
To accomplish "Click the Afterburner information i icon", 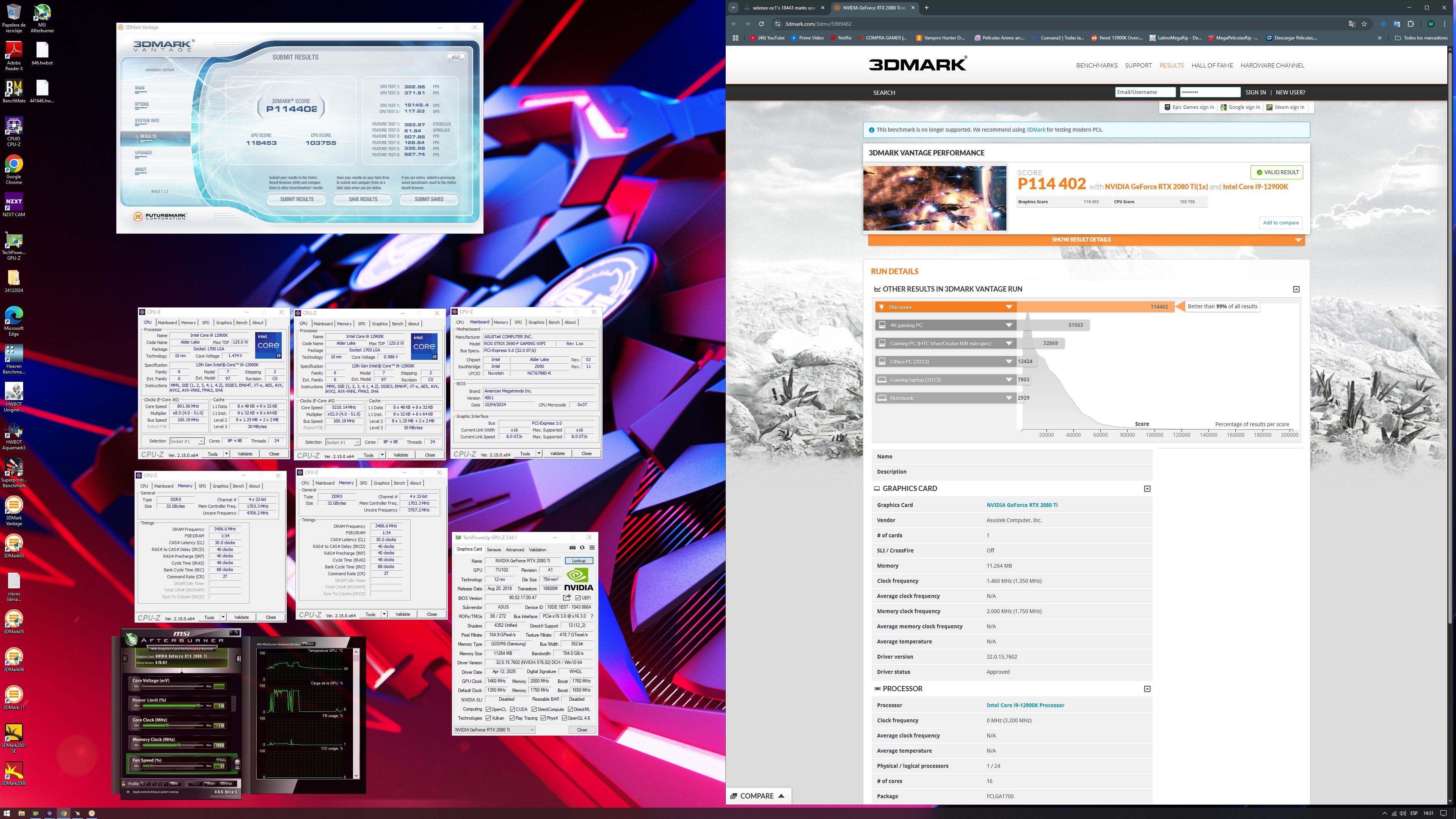I will coord(238,659).
